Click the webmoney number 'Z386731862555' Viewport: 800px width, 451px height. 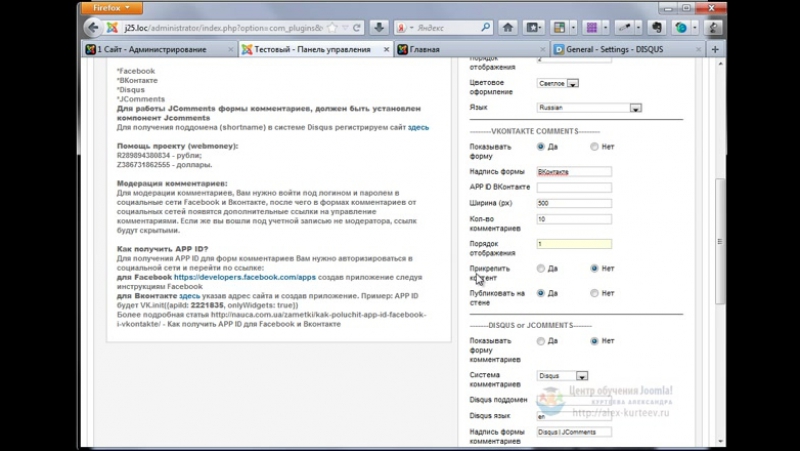pos(143,165)
